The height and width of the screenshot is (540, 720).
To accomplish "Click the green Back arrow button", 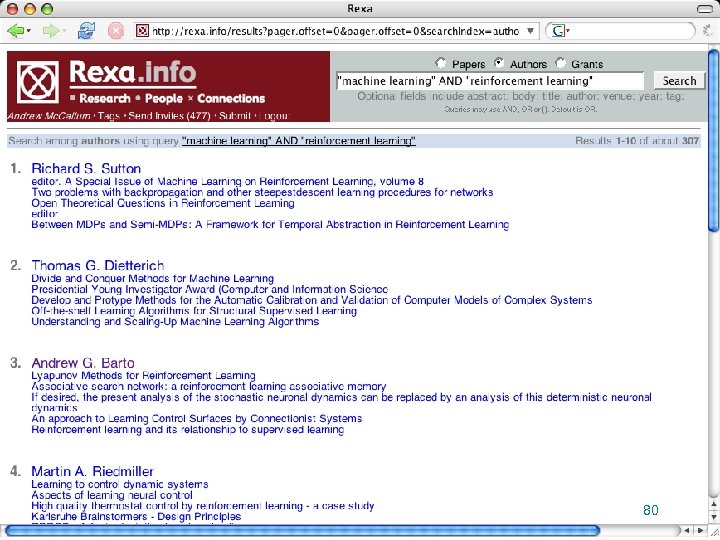I will coord(15,31).
